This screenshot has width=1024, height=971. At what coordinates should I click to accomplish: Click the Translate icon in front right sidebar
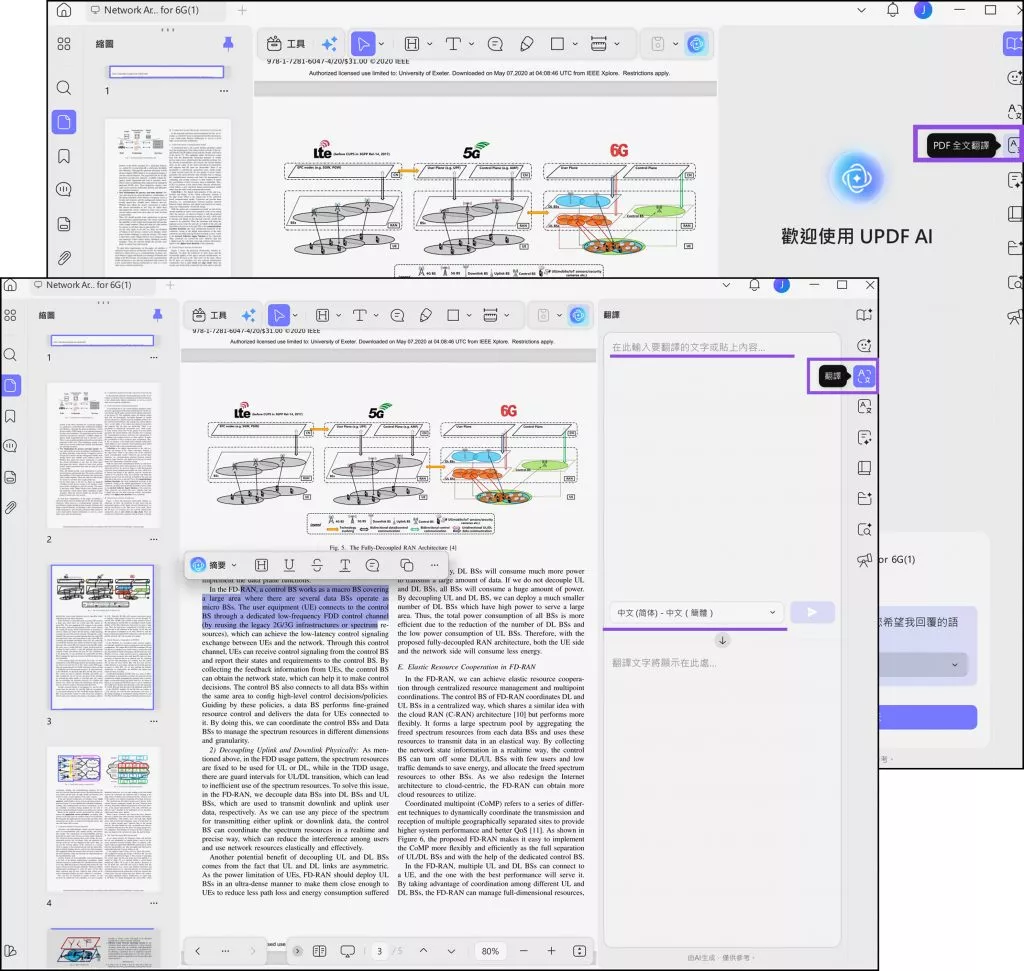(x=864, y=376)
